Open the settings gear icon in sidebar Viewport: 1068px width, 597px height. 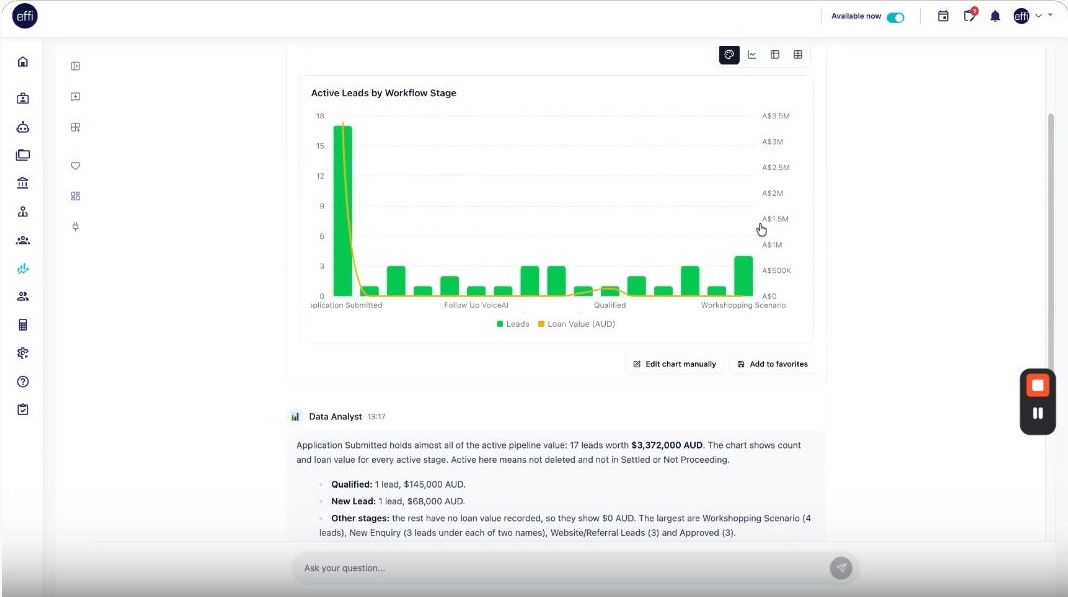22,353
